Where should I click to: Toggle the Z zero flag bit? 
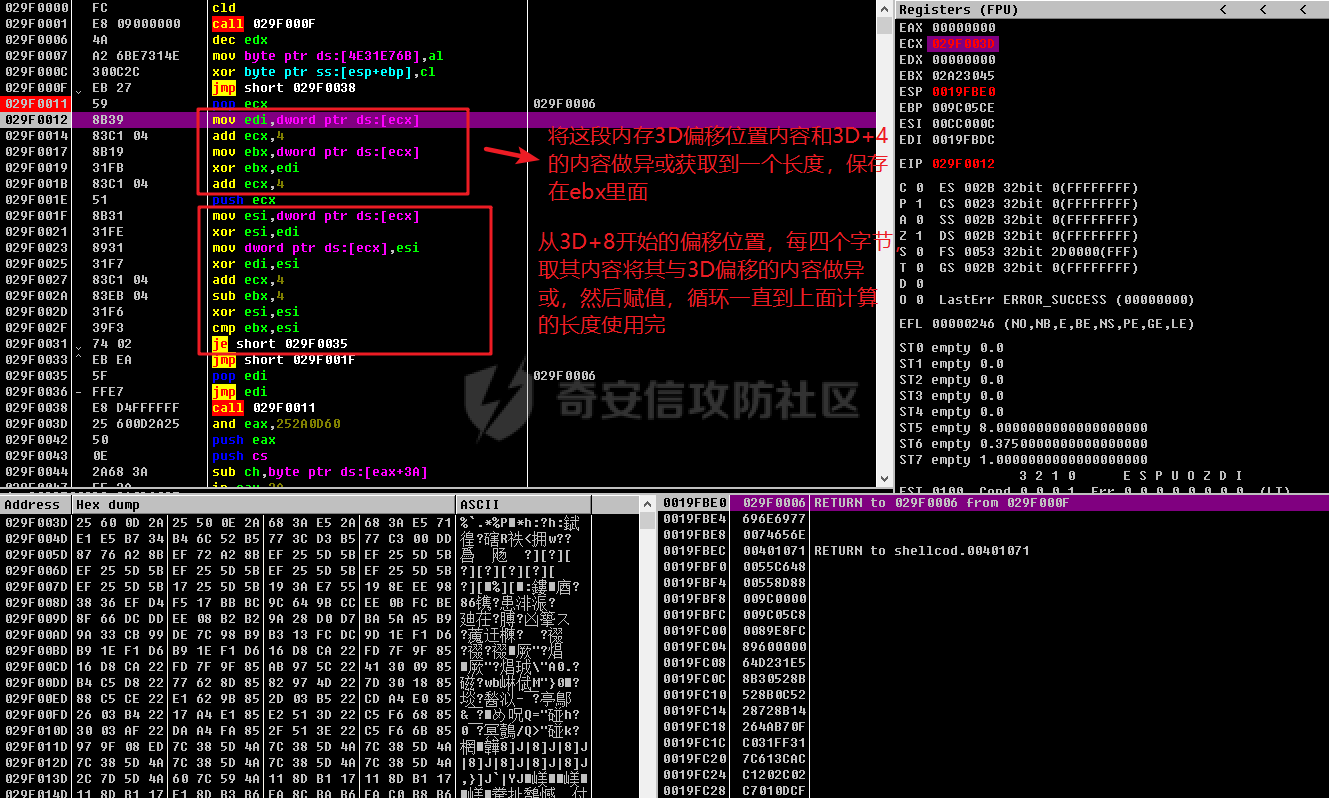pyautogui.click(x=919, y=236)
